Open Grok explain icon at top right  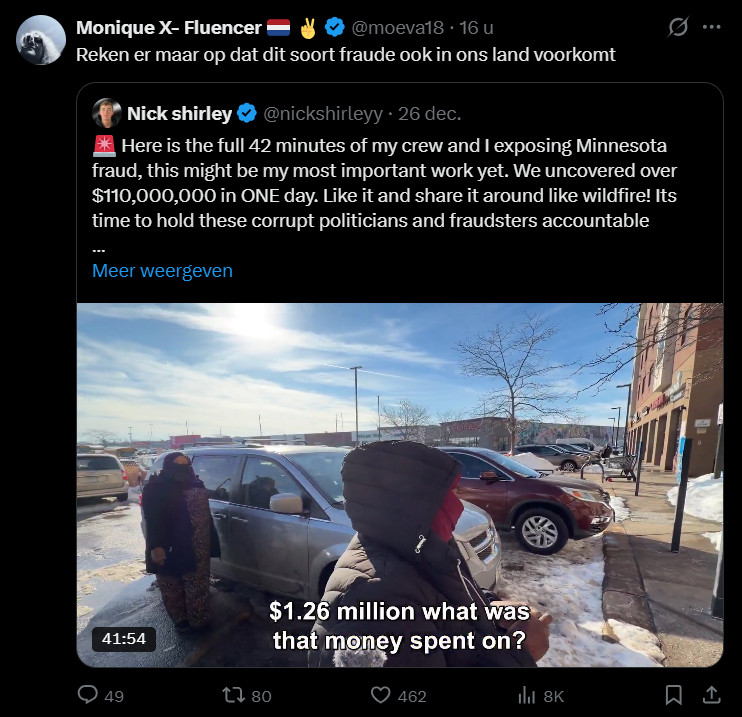678,27
